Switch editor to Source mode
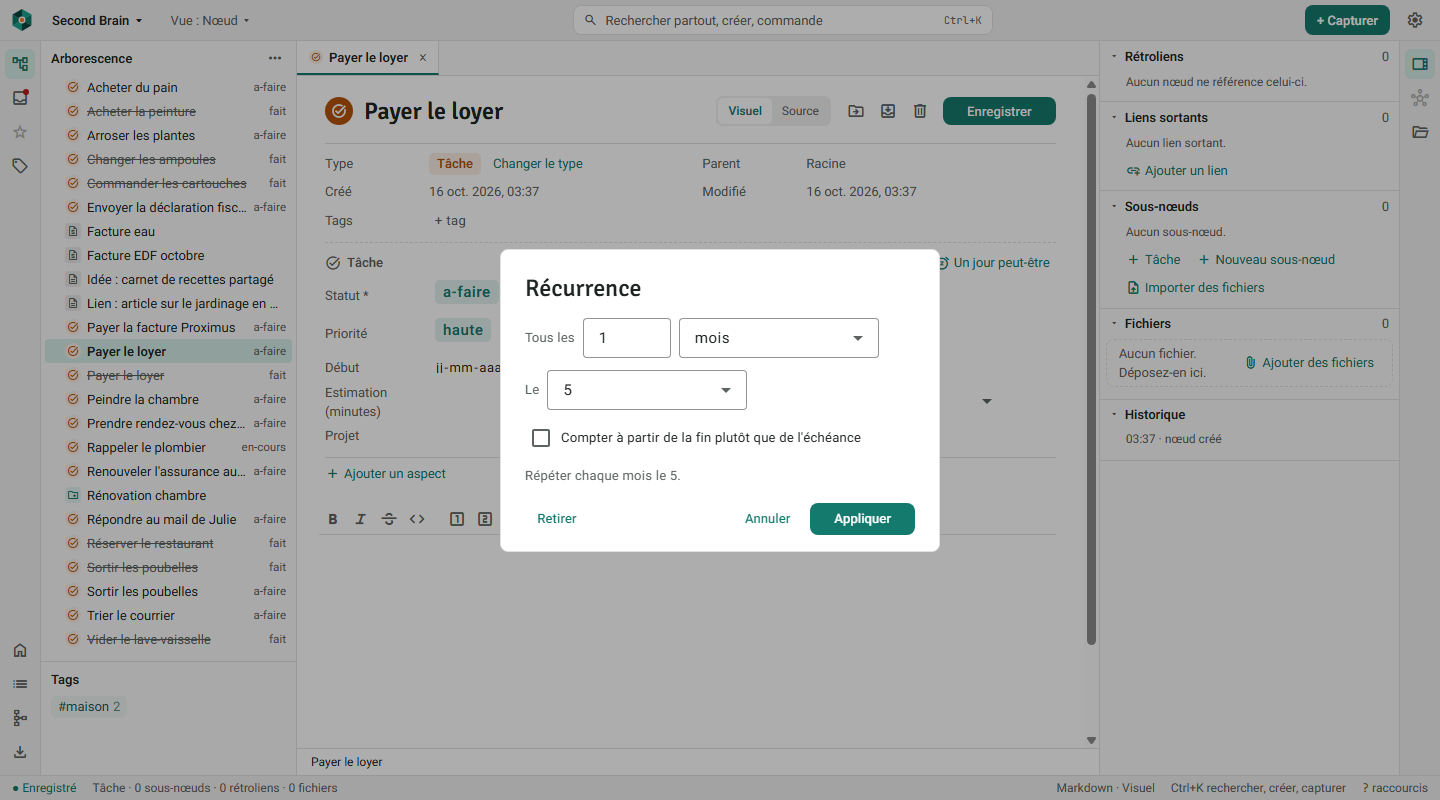The width and height of the screenshot is (1440, 800). (800, 111)
